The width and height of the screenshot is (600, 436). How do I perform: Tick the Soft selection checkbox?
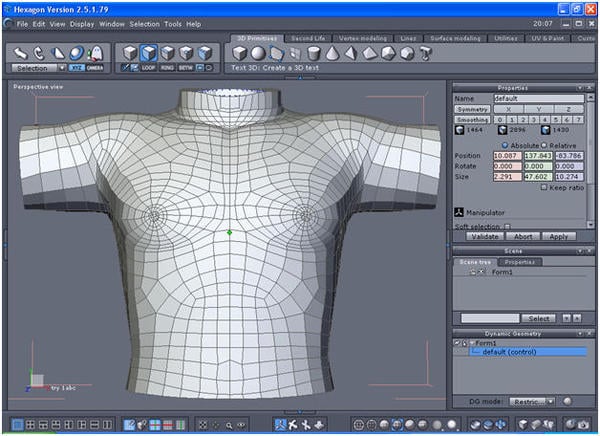[x=507, y=226]
